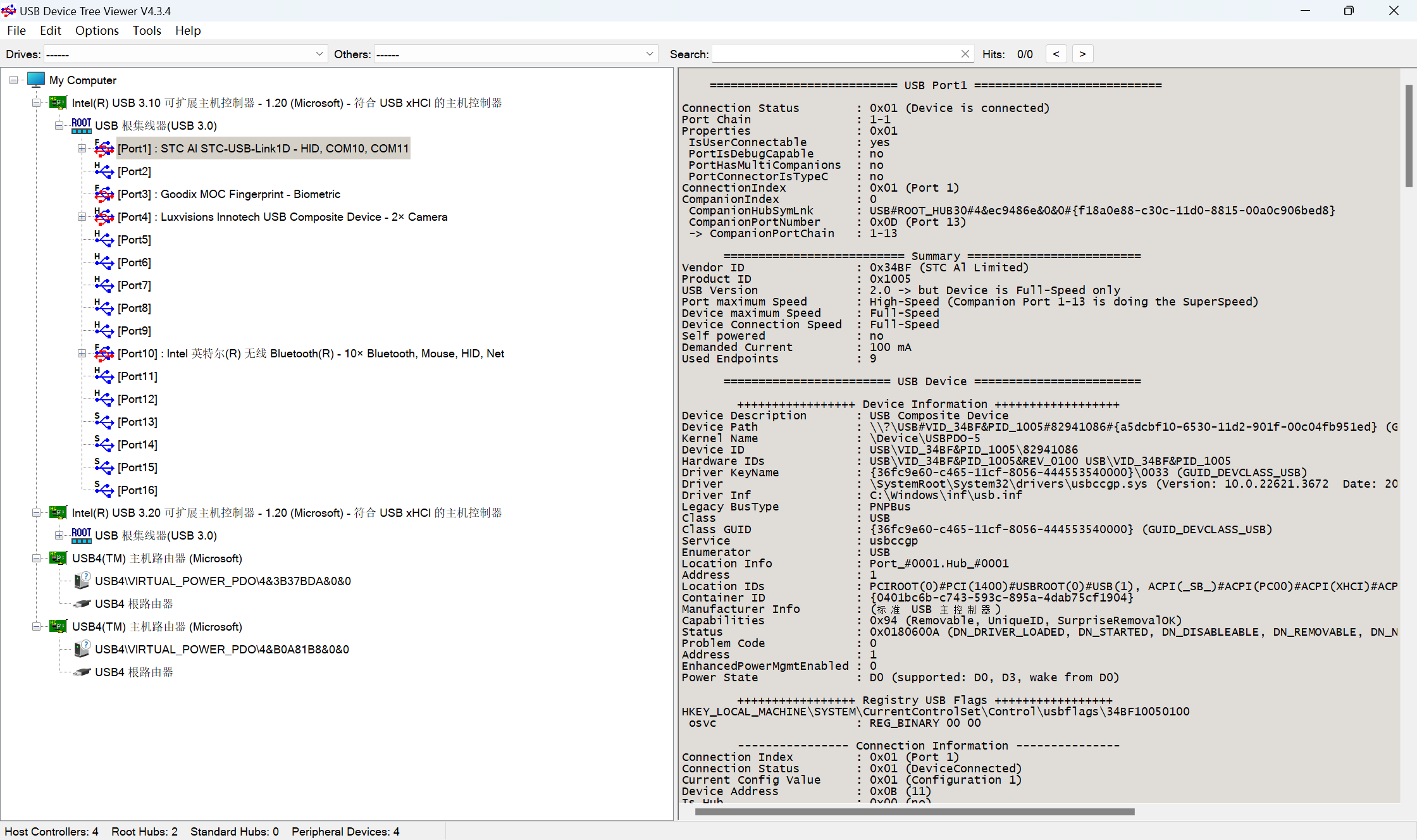Open the Options menu

pos(97,30)
